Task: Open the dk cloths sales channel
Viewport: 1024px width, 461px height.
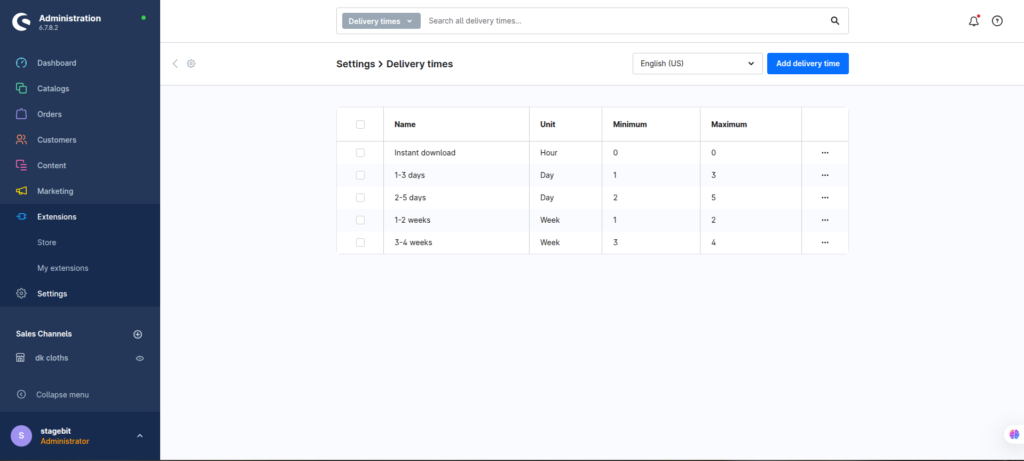Action: (52, 358)
